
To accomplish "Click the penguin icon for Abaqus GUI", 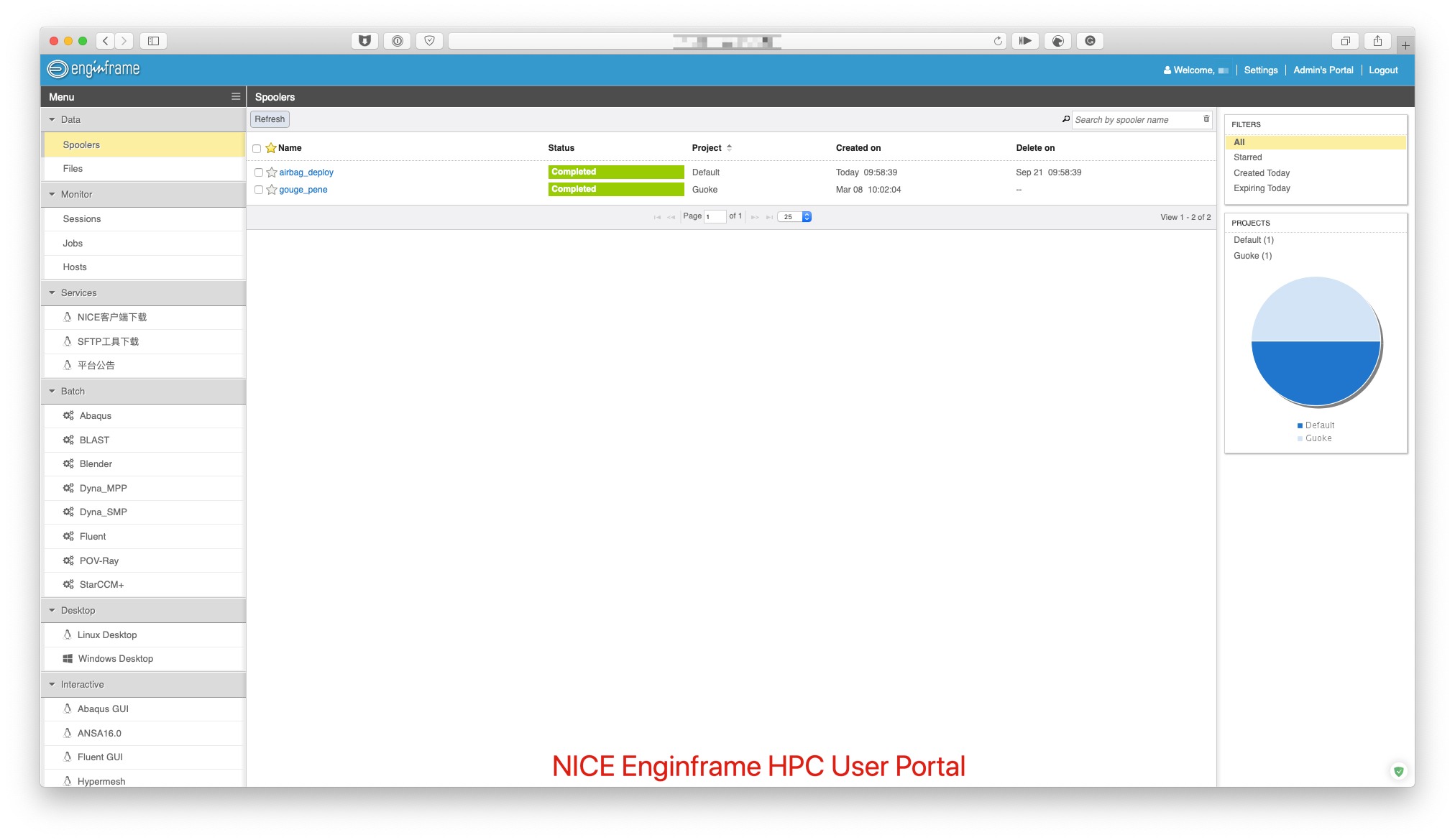I will click(x=68, y=709).
